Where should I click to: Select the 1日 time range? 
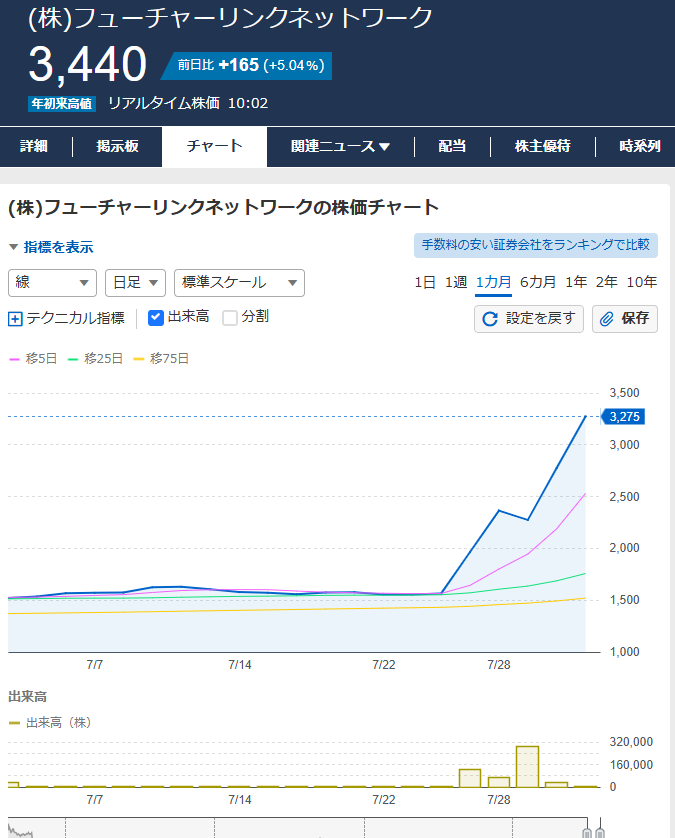[x=425, y=282]
